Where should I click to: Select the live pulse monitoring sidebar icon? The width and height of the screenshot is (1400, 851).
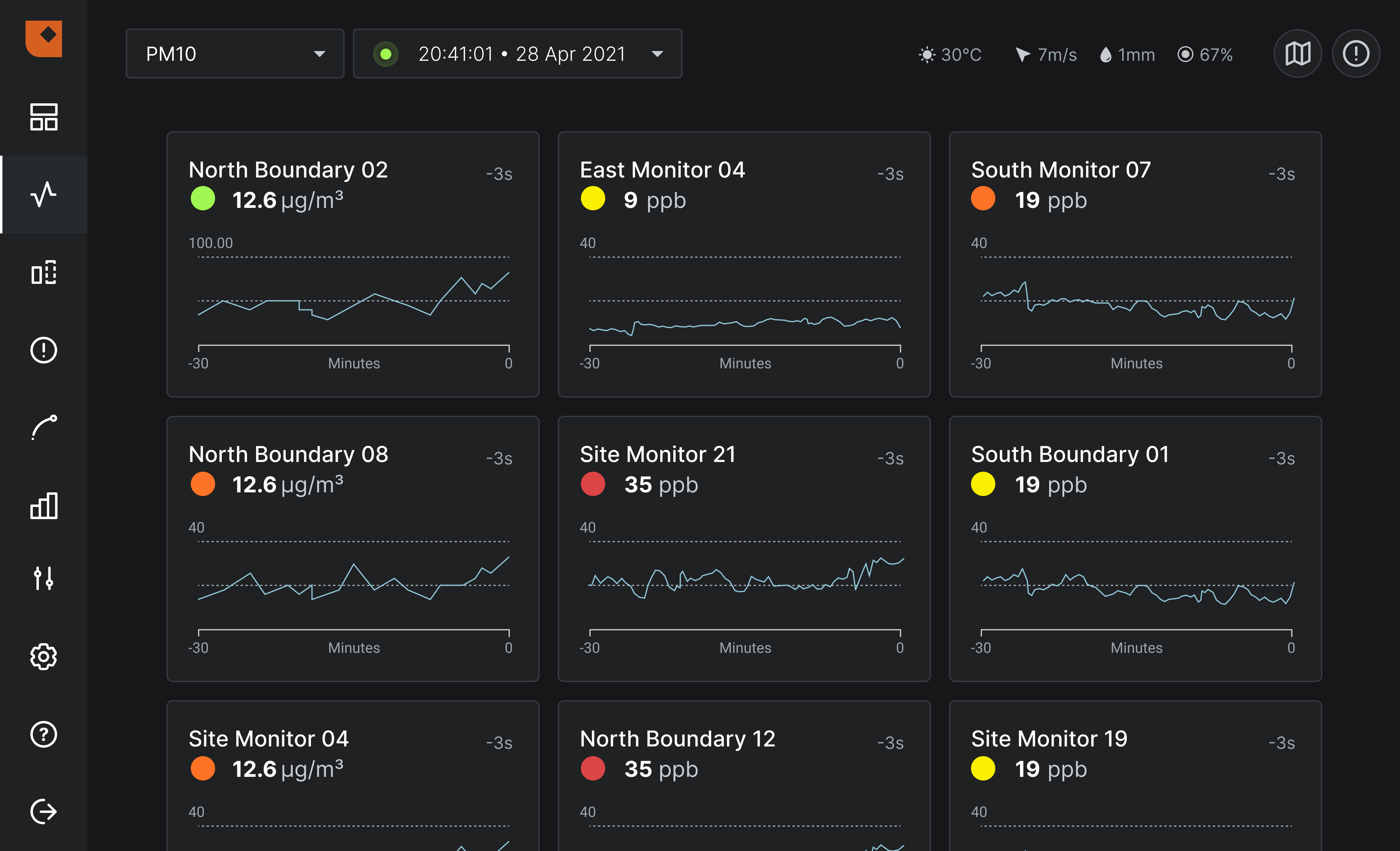point(44,195)
